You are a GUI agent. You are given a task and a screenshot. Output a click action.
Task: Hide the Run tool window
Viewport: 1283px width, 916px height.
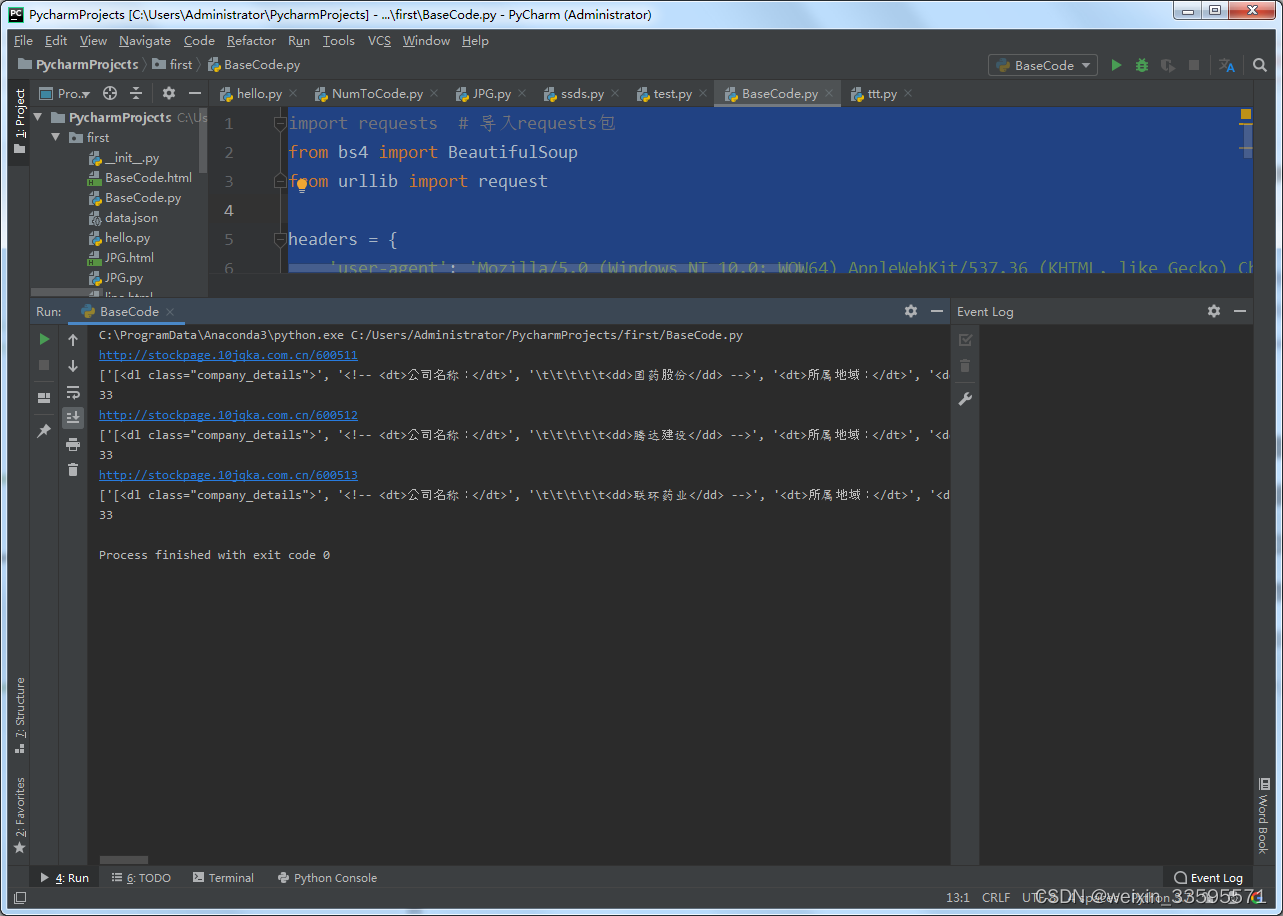pos(937,311)
